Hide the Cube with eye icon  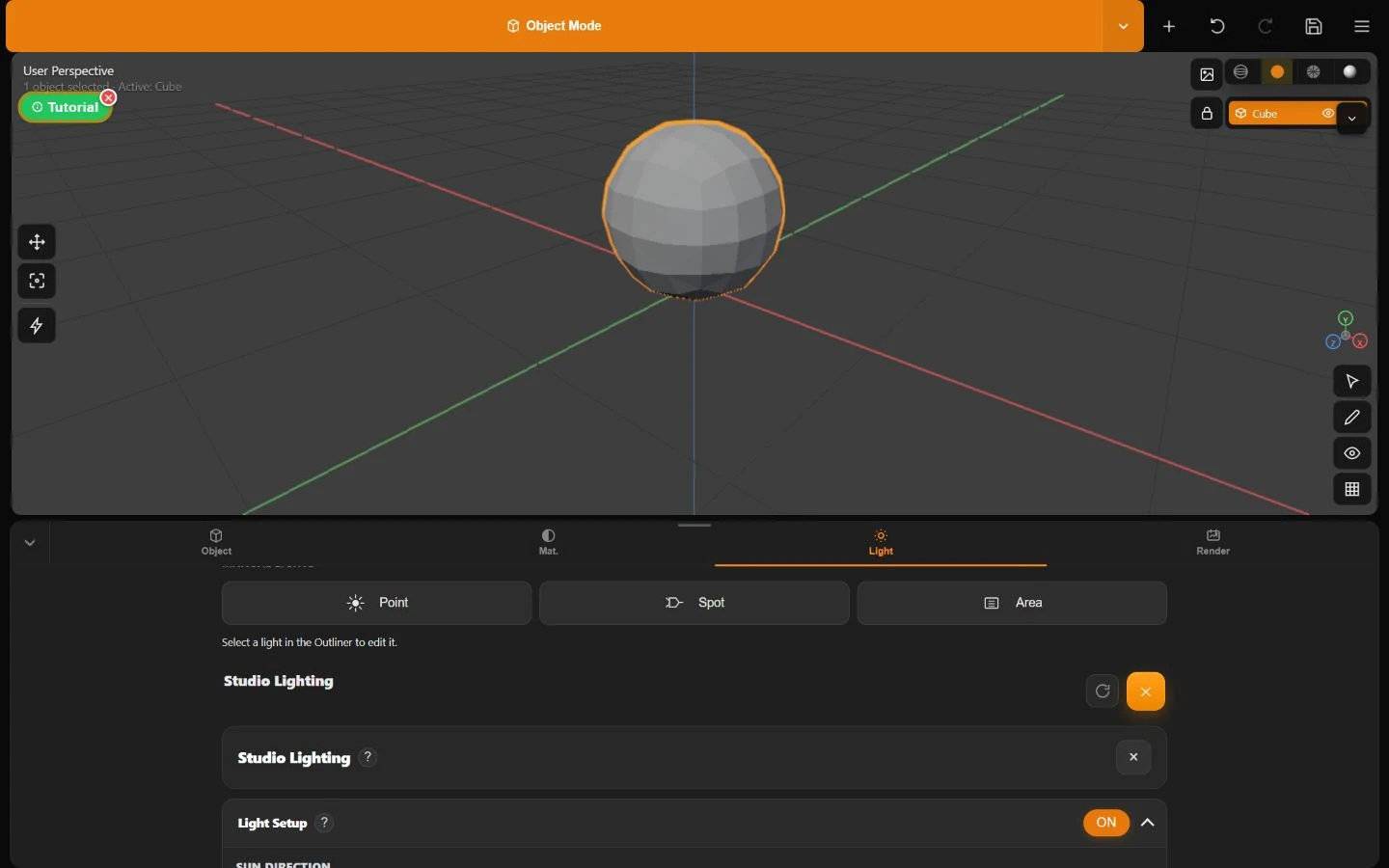1328,114
